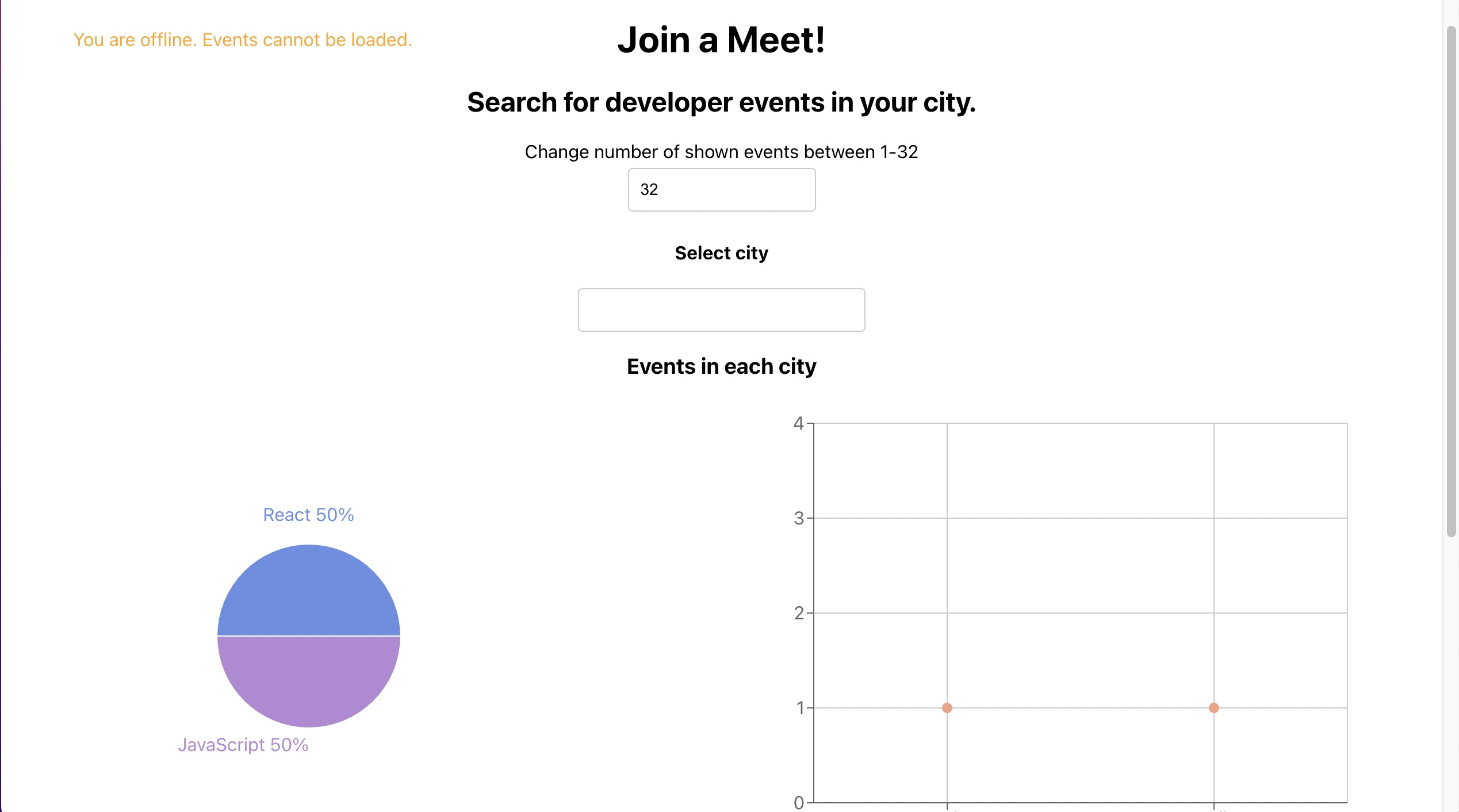The height and width of the screenshot is (812, 1459).
Task: Click the y-axis tick labeled 3
Action: click(799, 518)
